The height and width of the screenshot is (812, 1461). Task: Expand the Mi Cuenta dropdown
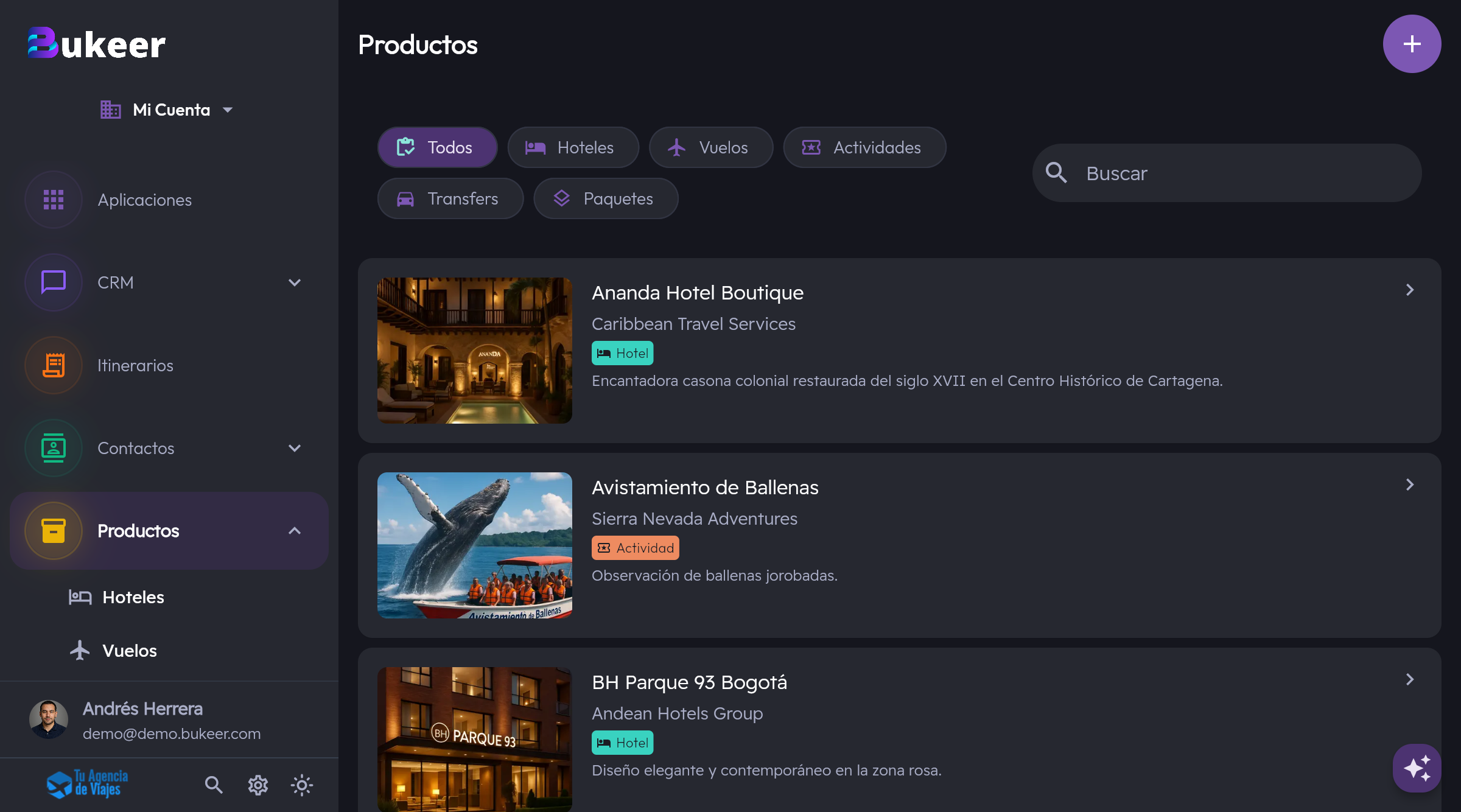[228, 110]
